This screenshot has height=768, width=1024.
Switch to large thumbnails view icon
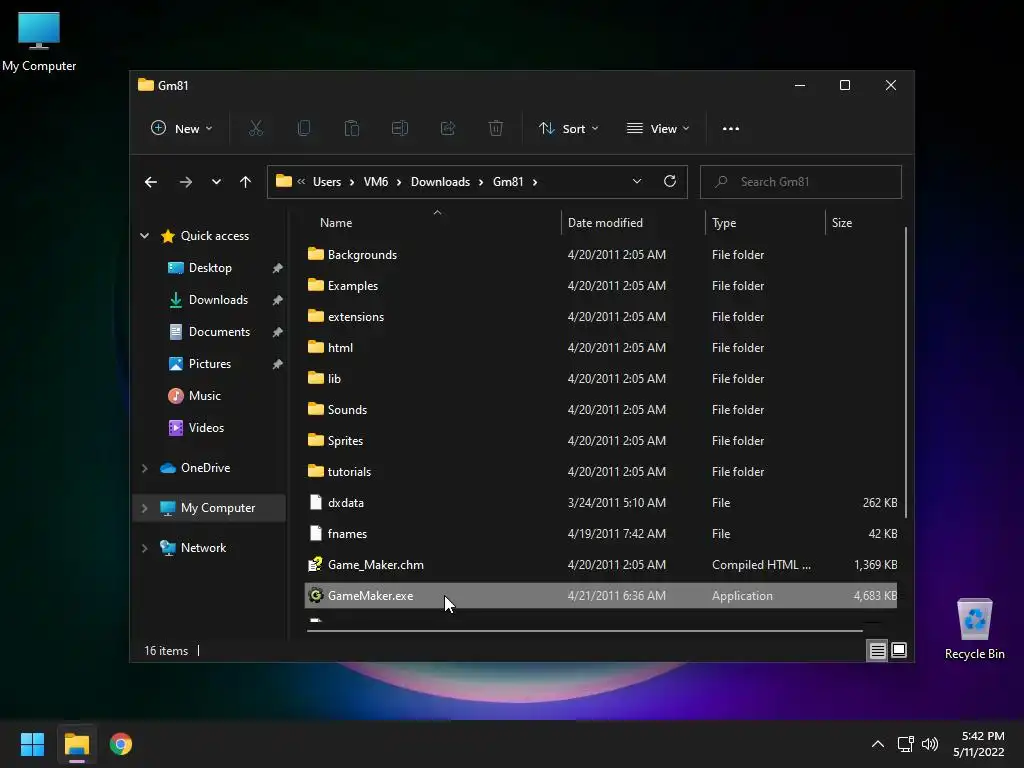pyautogui.click(x=899, y=650)
